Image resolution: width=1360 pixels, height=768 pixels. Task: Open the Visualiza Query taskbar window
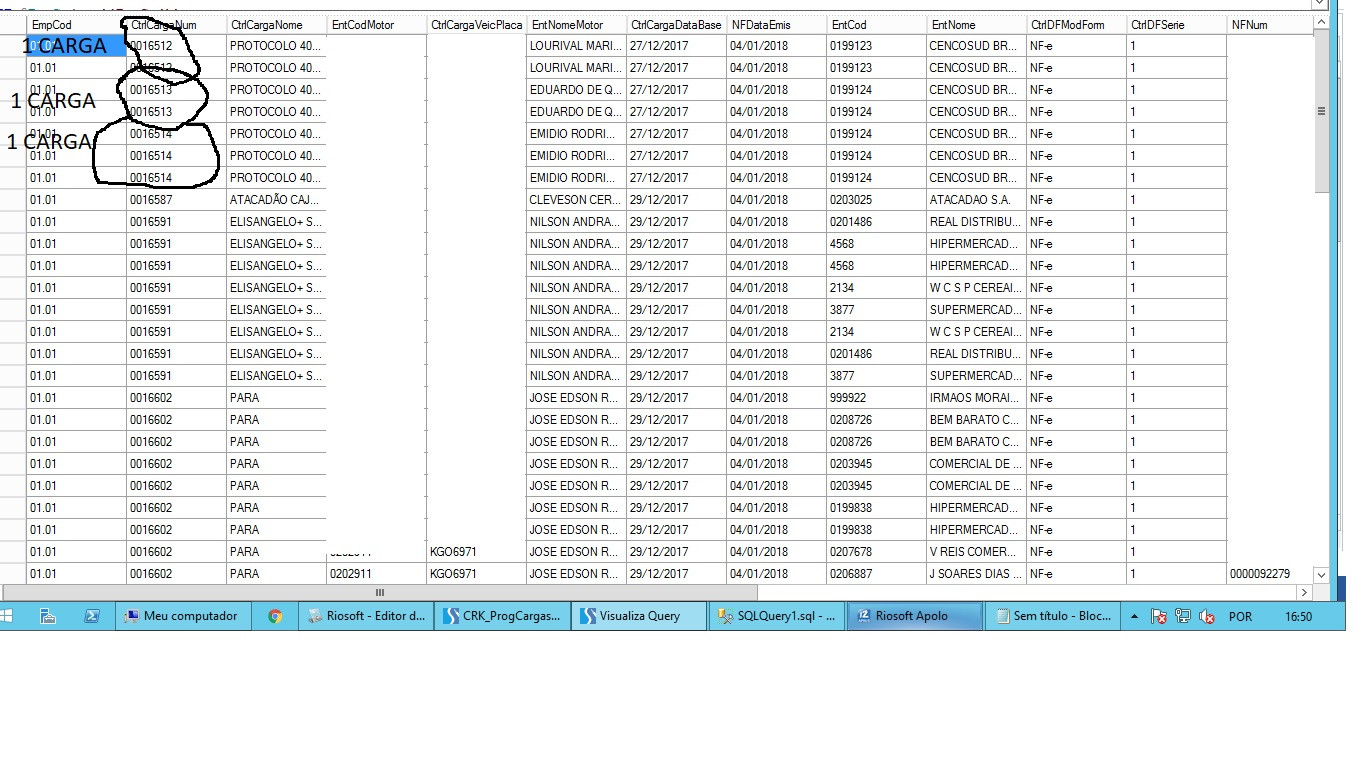(x=639, y=616)
